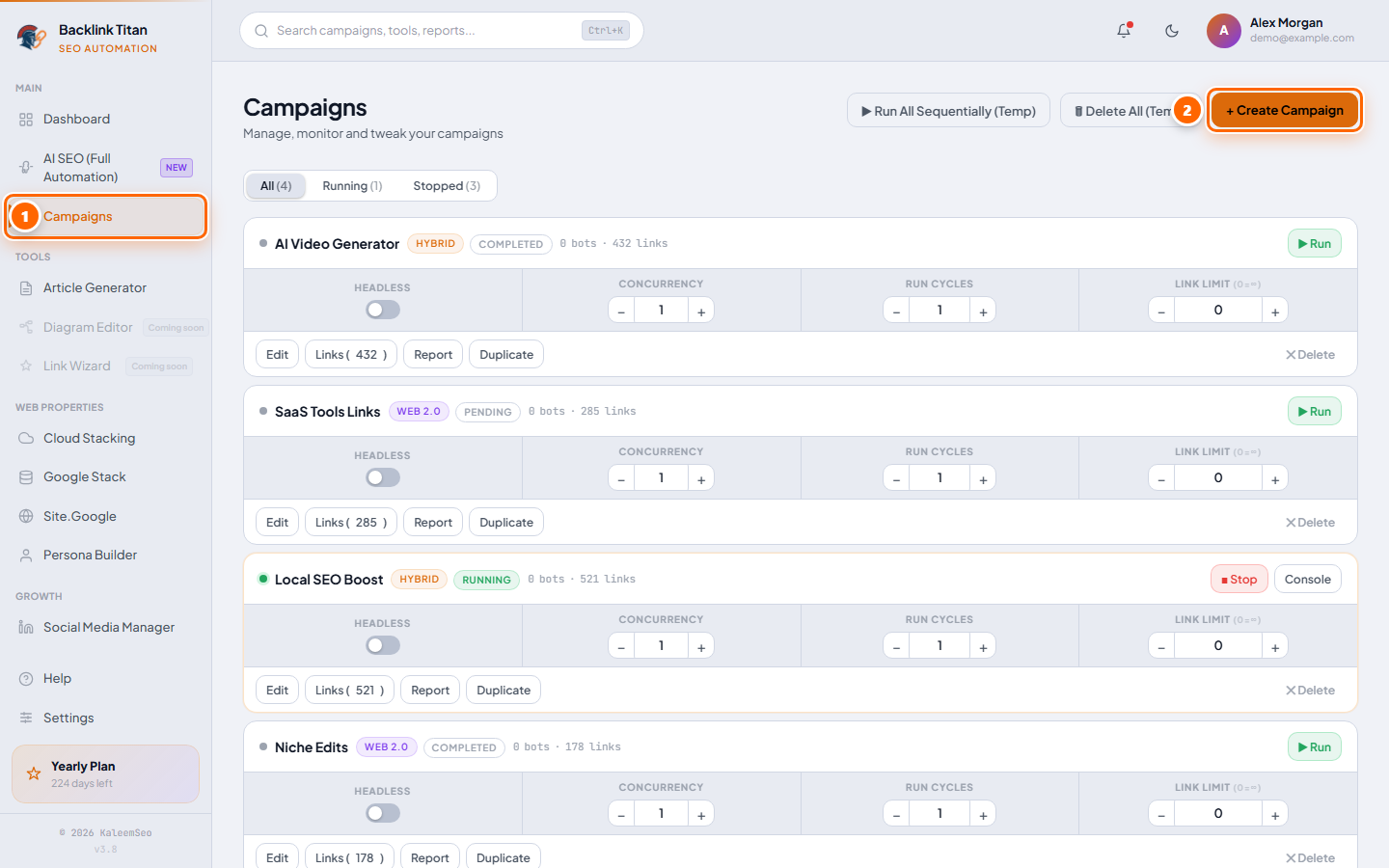Open AI SEO Full Automation
Screen dimensions: 1389x868
106,168
